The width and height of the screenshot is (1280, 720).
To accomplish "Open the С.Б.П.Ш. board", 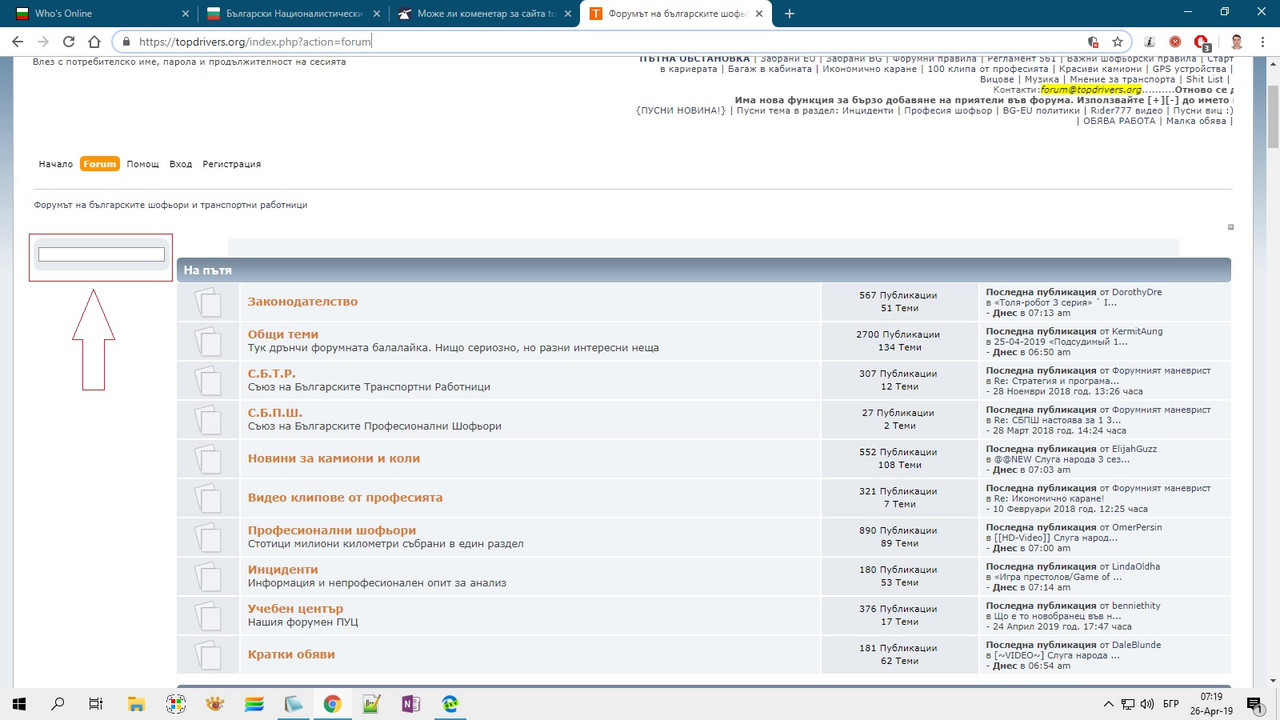I will pos(275,412).
